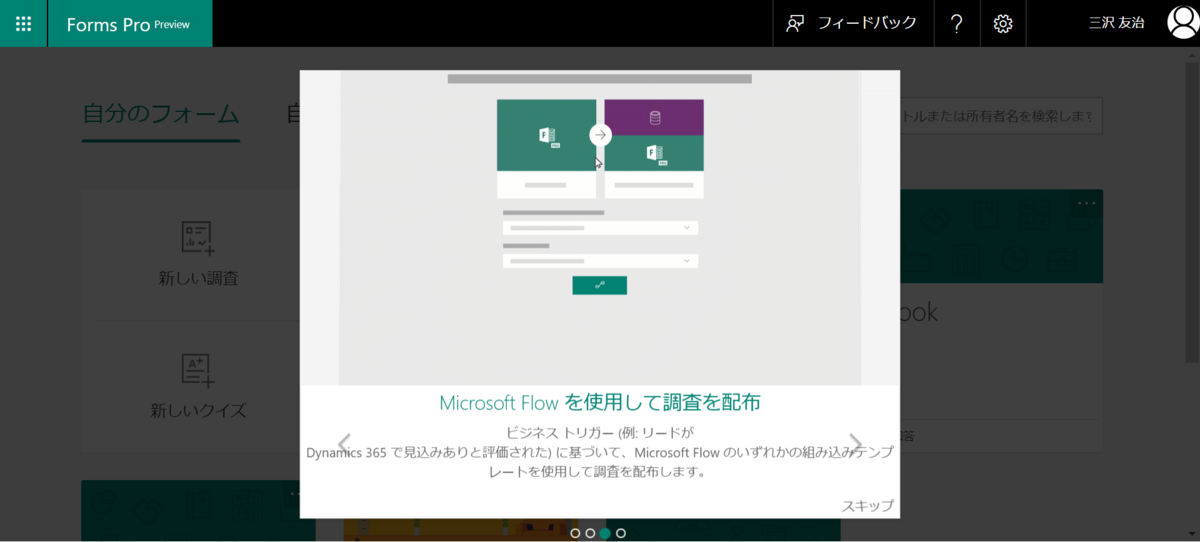Click the new quiz A+ icon

click(x=198, y=370)
